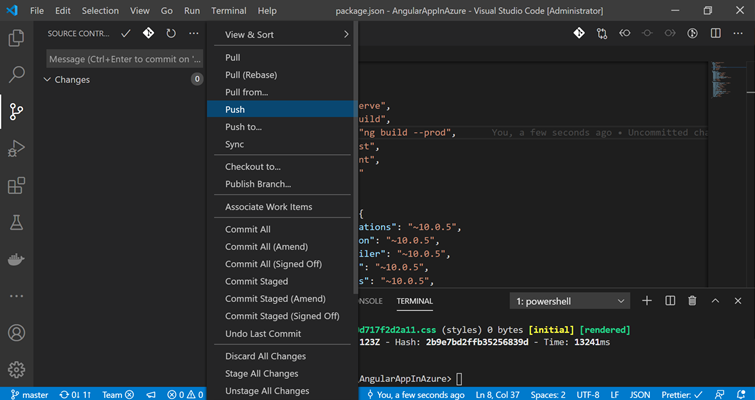Choose Discard All Changes entry
The height and width of the screenshot is (400, 755).
[x=282, y=356]
